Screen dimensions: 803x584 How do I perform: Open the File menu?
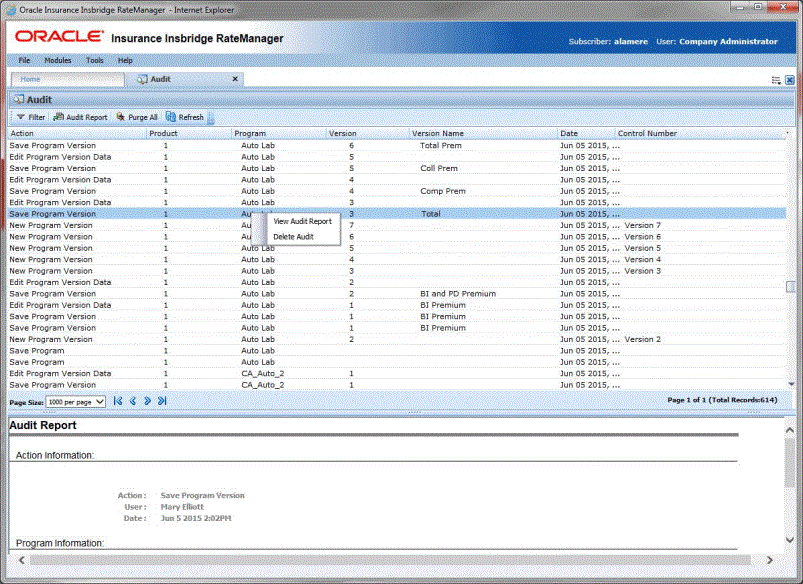click(x=24, y=60)
